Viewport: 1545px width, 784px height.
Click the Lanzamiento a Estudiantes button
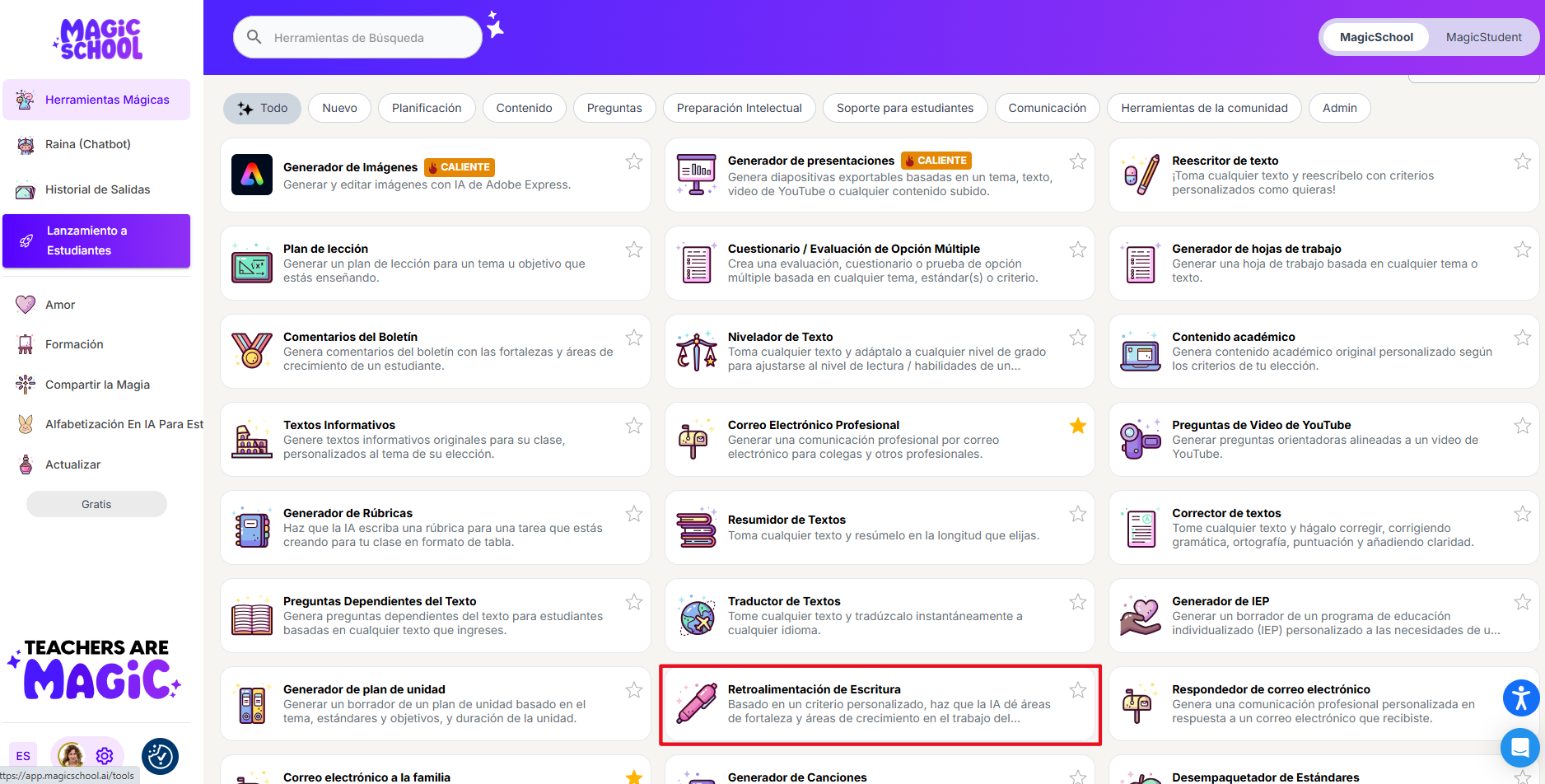pyautogui.click(x=96, y=240)
